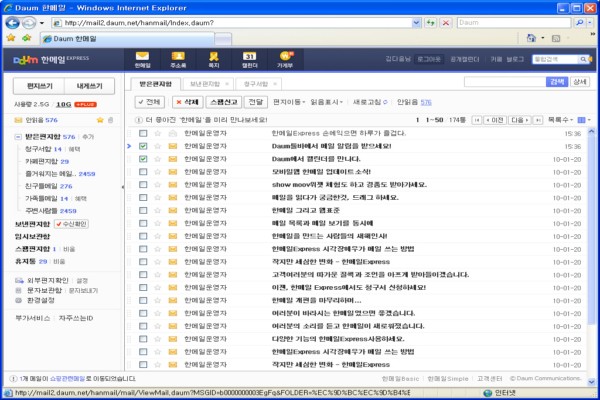Click the 스팸신고 report spam button
Screen dimensions: 600x400
[224, 102]
